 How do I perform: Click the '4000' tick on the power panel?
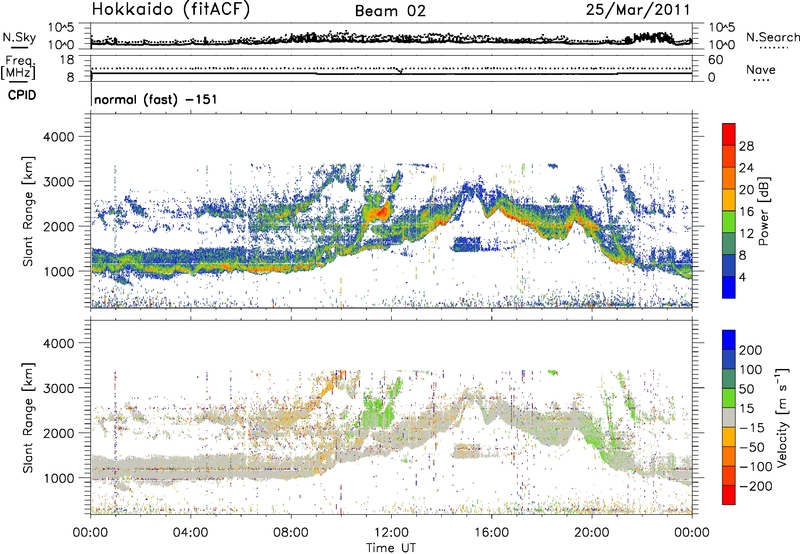point(58,137)
